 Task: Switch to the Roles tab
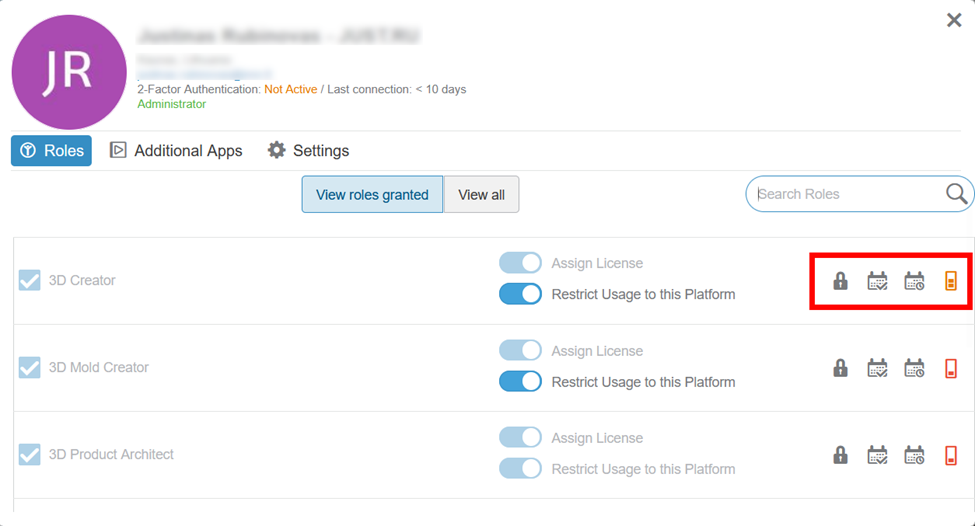point(51,150)
